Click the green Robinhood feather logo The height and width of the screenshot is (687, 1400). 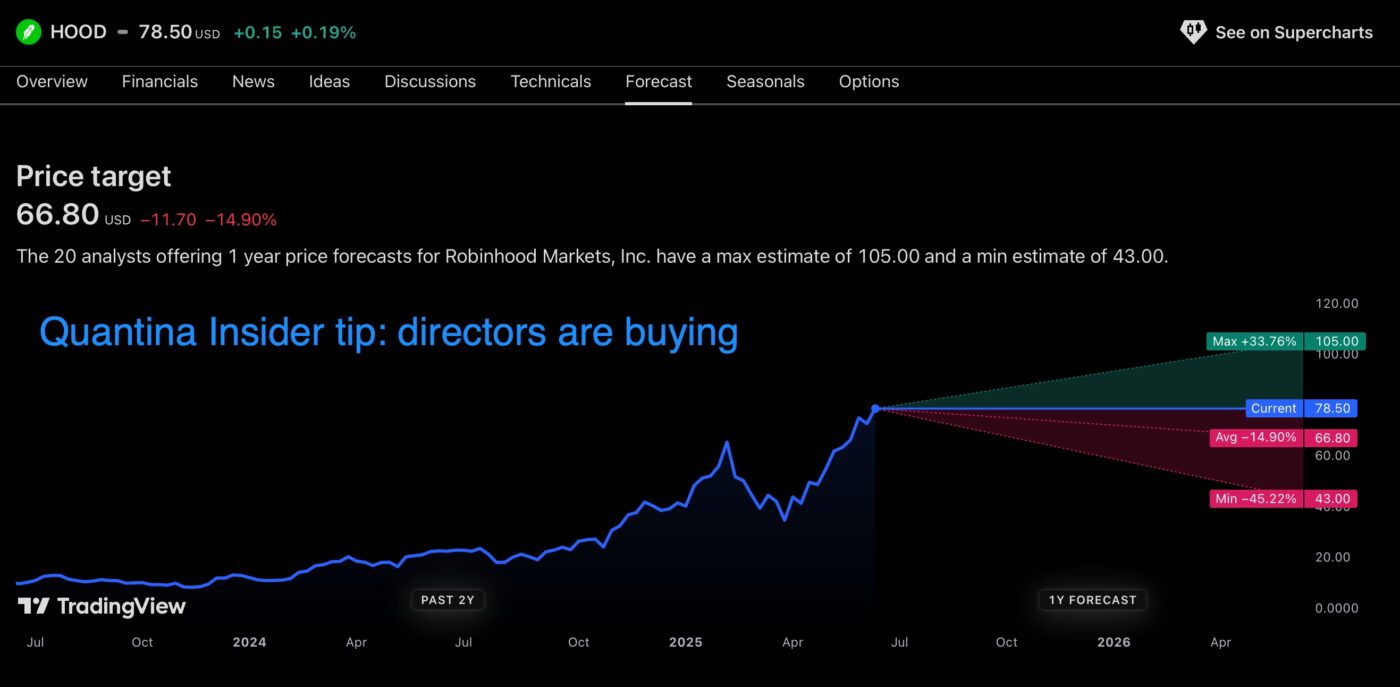(28, 32)
